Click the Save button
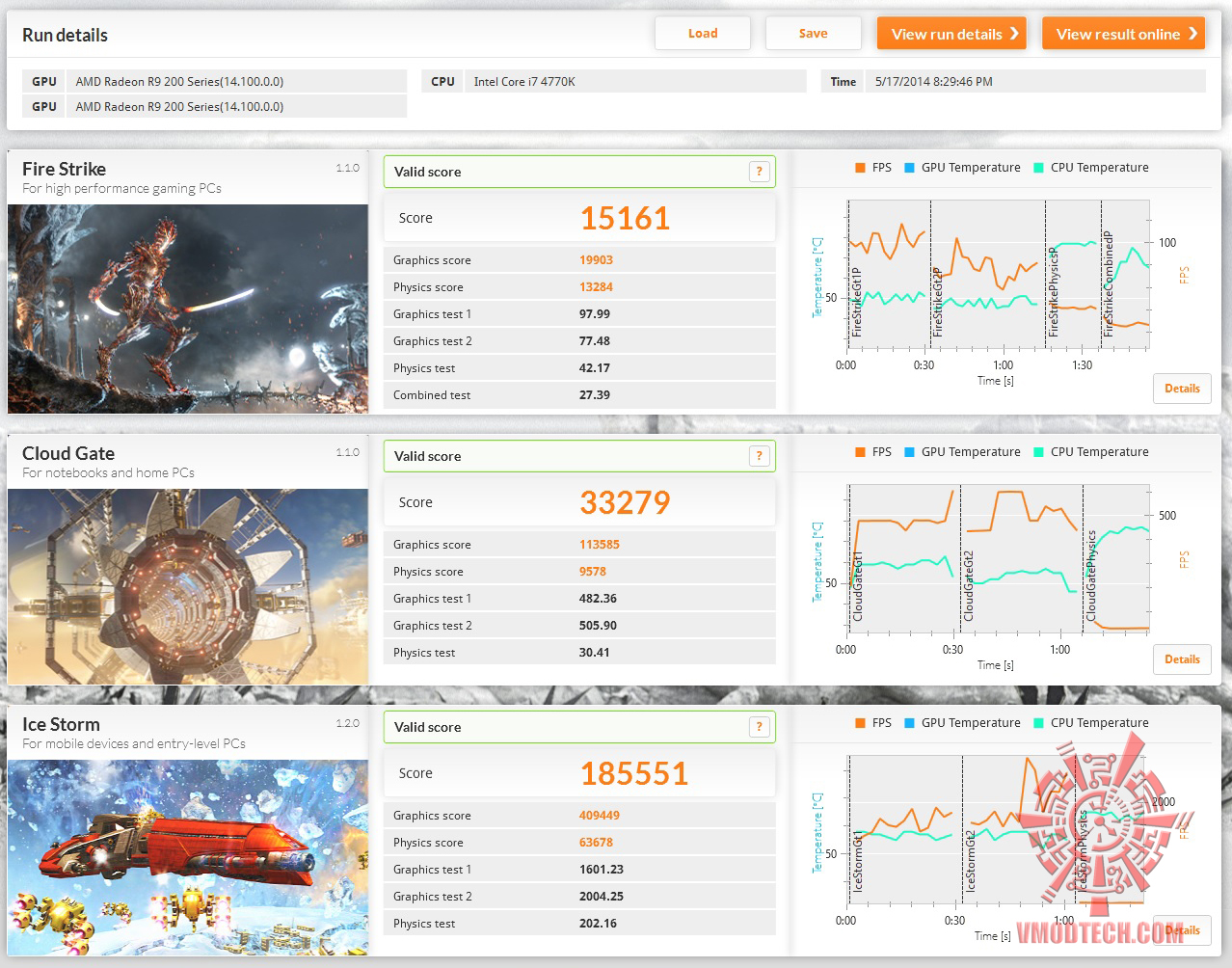This screenshot has height=968, width=1232. 813,33
